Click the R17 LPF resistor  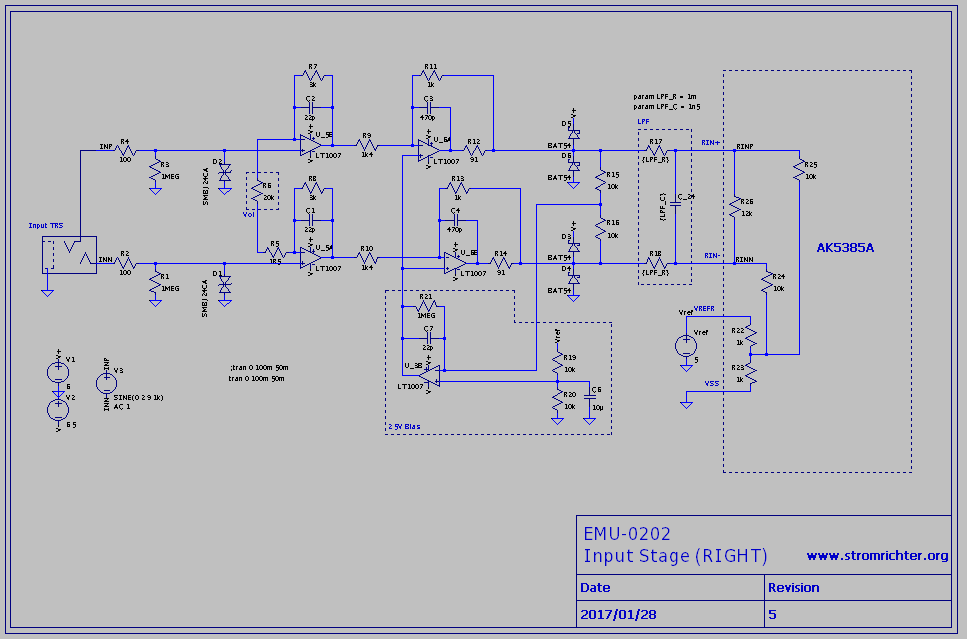point(656,151)
